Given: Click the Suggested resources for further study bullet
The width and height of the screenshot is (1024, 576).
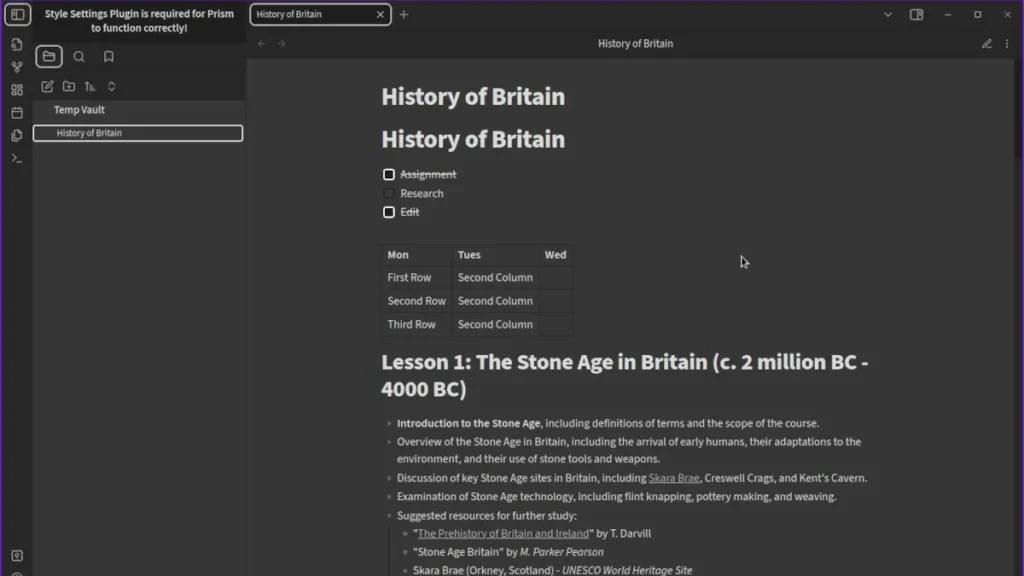Looking at the screenshot, I should [487, 516].
